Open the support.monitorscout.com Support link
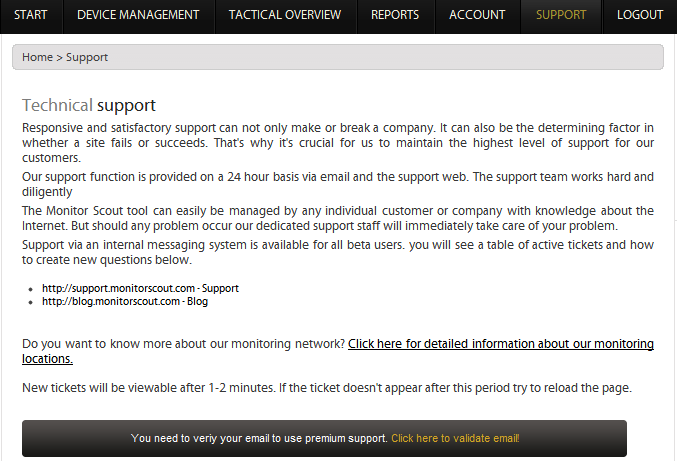Image resolution: width=677 pixels, height=461 pixels. [140, 288]
